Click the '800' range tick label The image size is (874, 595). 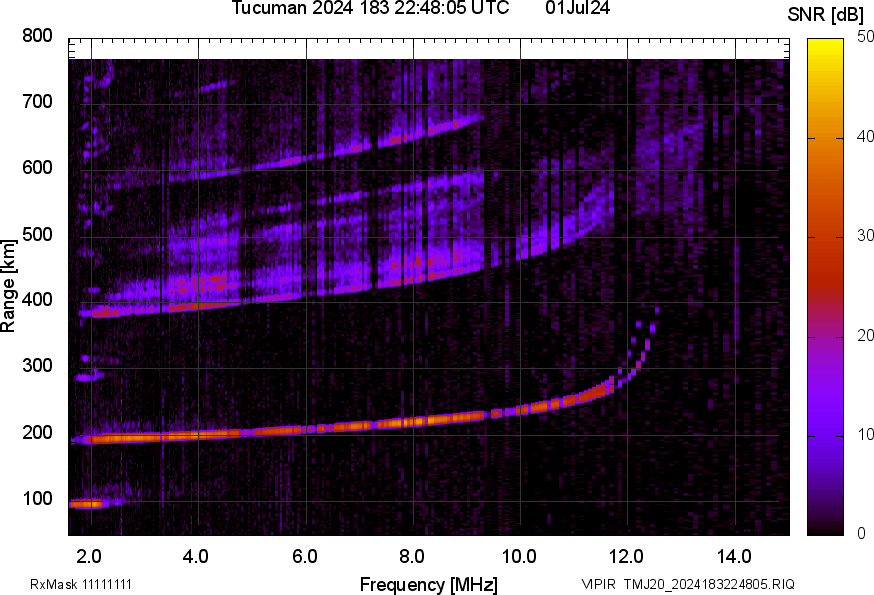[x=37, y=36]
